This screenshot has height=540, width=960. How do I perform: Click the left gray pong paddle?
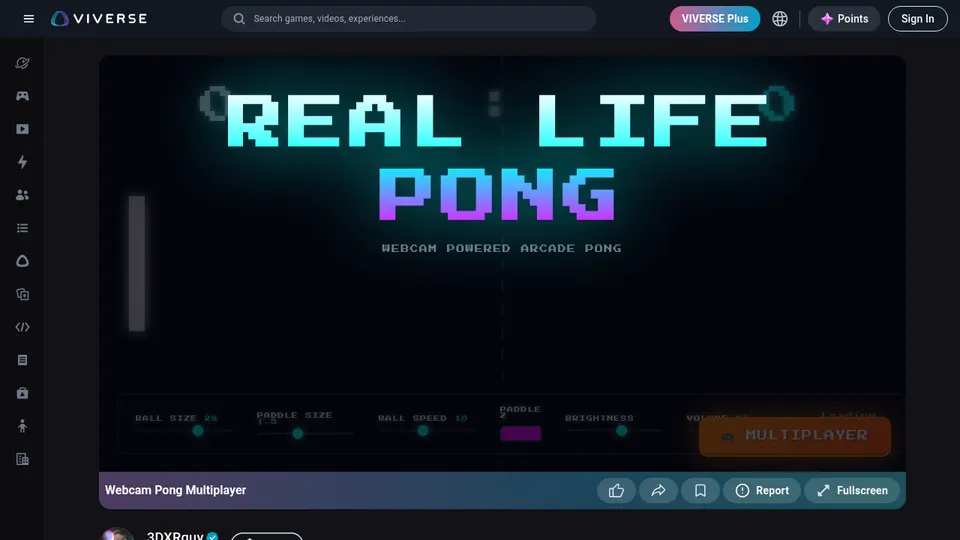tap(137, 263)
